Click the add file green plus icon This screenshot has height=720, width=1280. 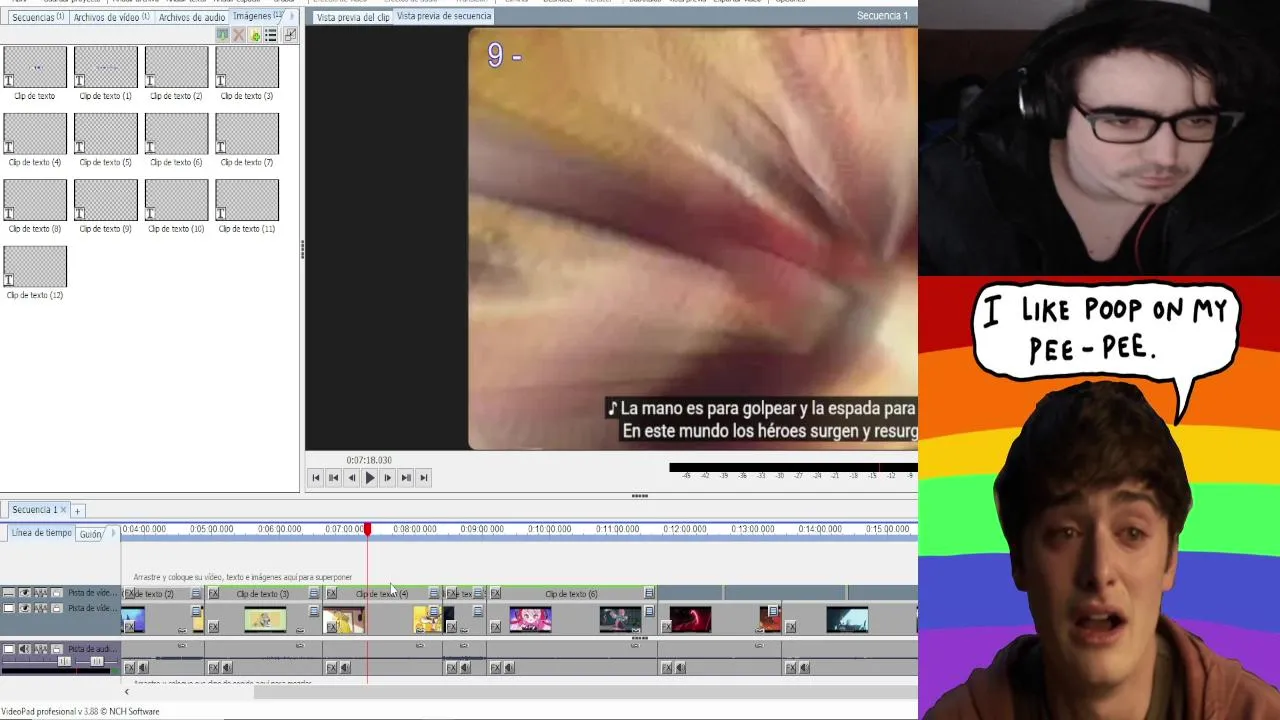[x=255, y=35]
